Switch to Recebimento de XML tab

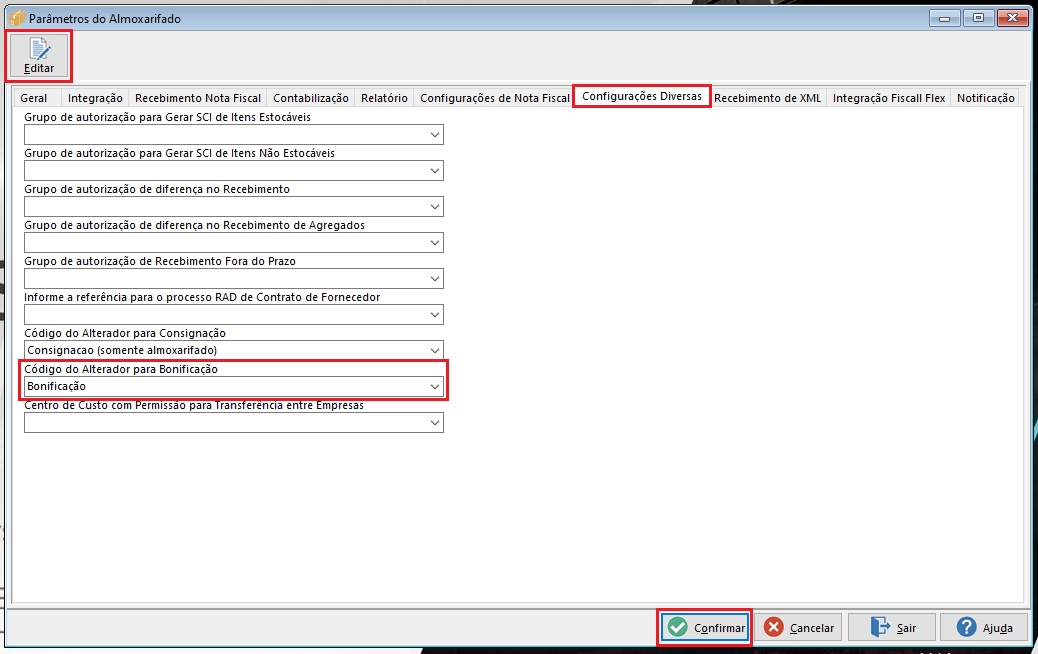click(767, 98)
